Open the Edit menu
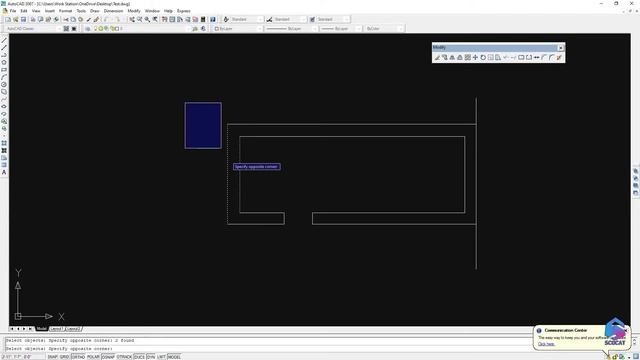This screenshot has height=360, width=640. pyautogui.click(x=24, y=11)
